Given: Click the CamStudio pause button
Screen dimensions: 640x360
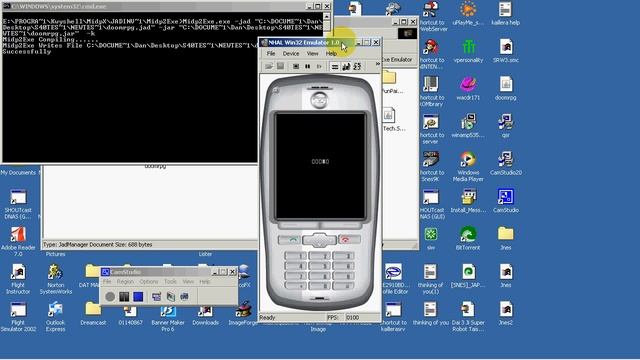Looking at the screenshot, I should point(124,297).
